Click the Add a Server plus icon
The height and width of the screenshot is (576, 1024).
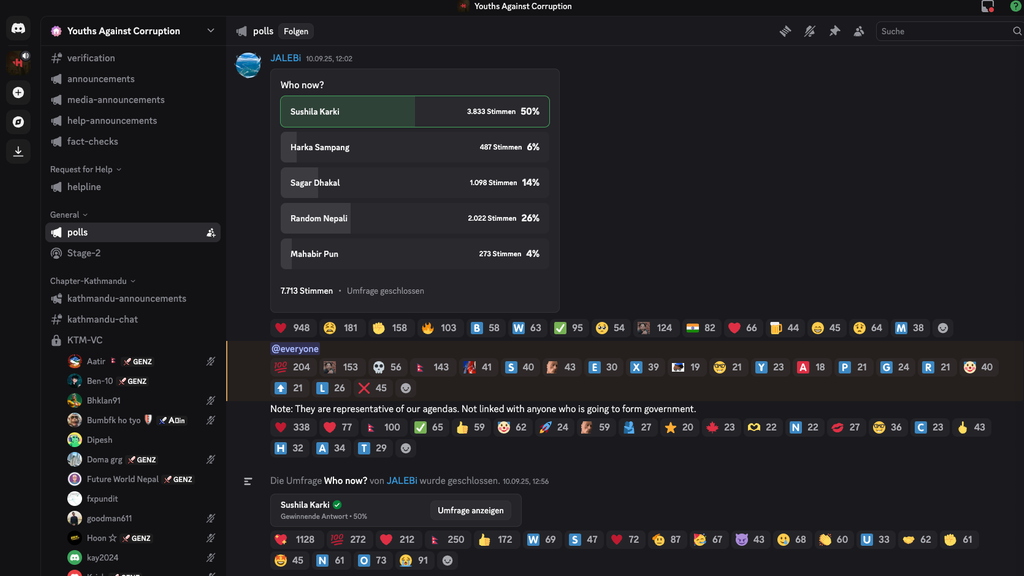[x=18, y=92]
